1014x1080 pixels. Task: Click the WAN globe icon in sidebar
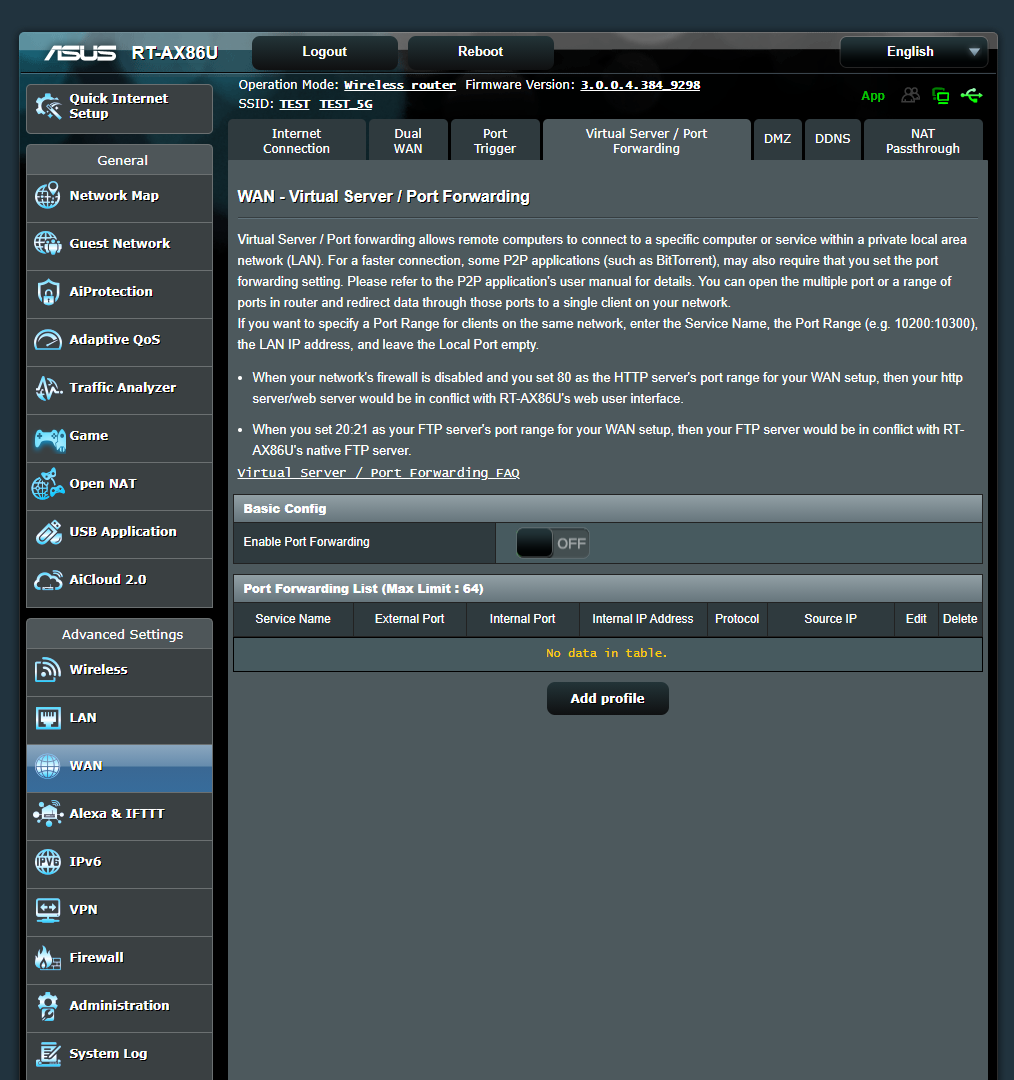[48, 766]
